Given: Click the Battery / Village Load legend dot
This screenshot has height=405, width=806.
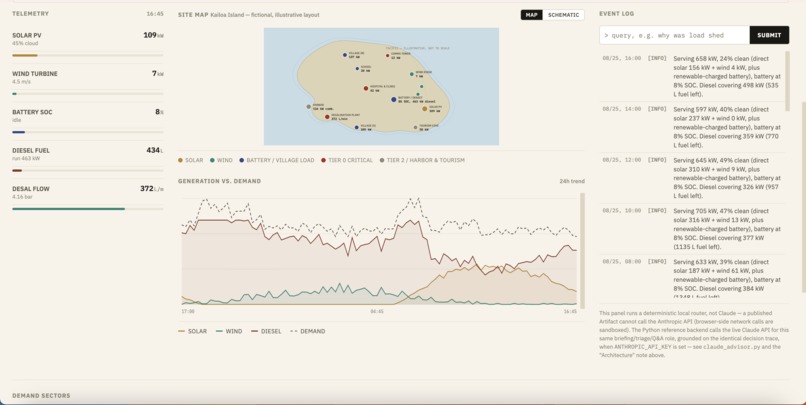Looking at the screenshot, I should (242, 160).
